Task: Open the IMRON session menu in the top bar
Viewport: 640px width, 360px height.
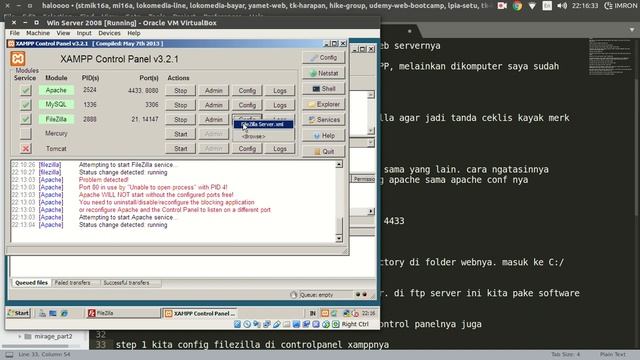Action: (621, 6)
